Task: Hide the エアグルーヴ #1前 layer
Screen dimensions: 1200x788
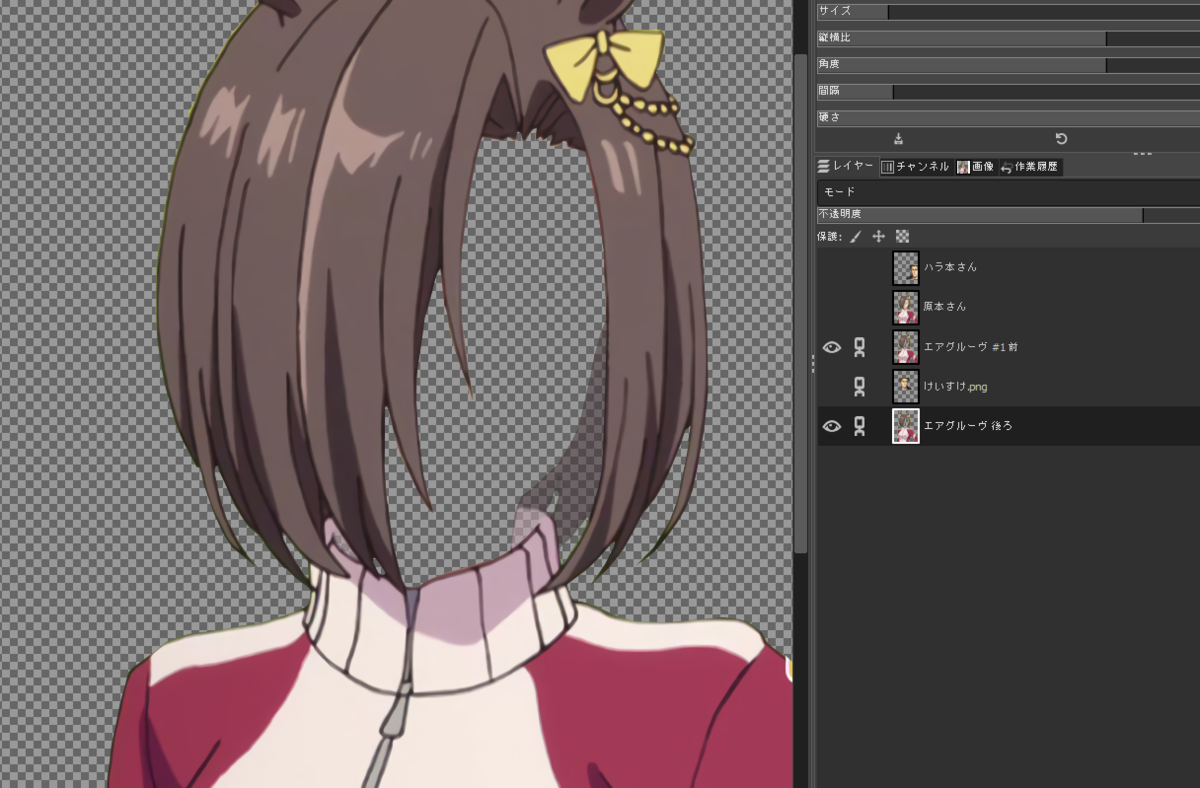Action: 831,346
